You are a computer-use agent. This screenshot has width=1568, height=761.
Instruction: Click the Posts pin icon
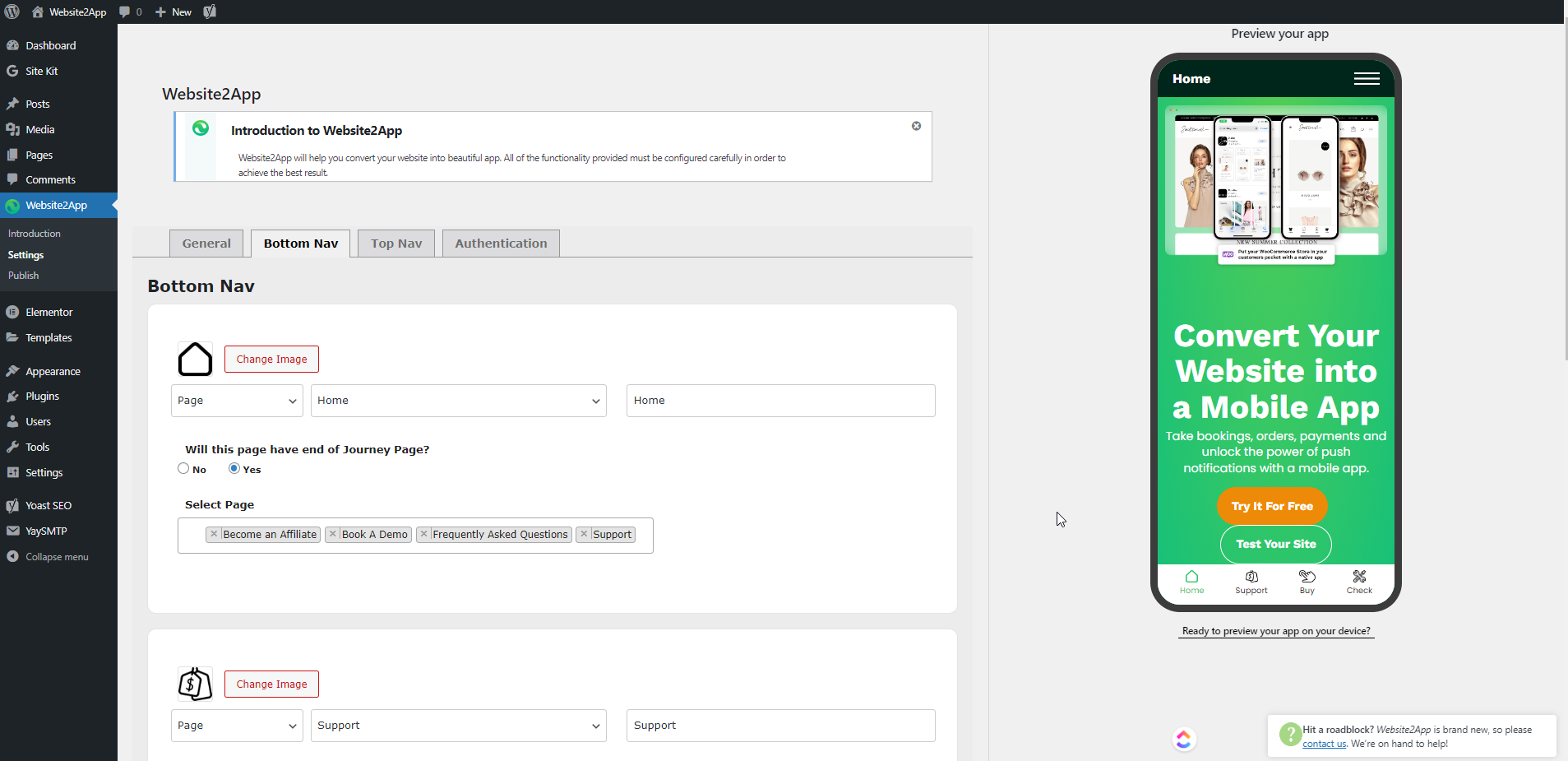12,104
